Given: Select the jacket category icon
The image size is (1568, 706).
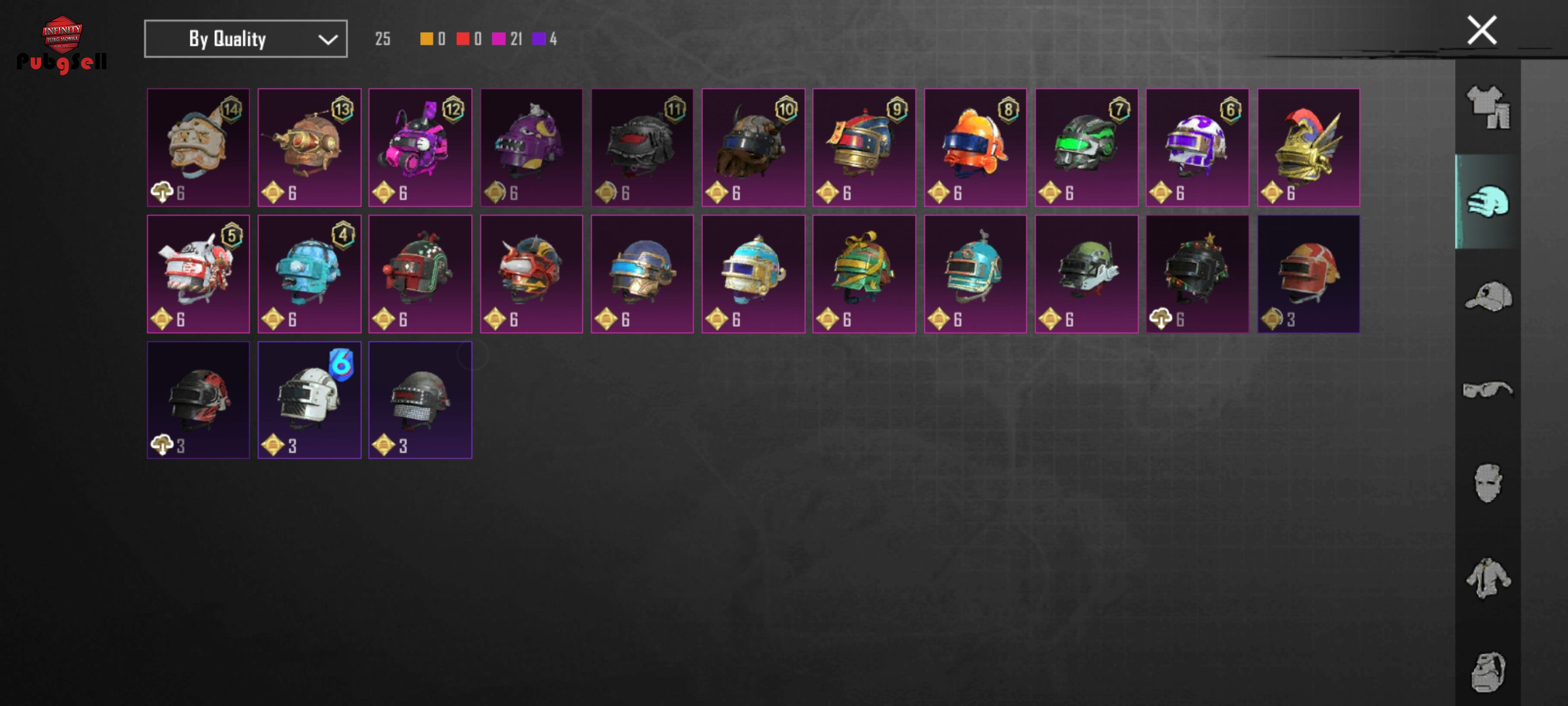Looking at the screenshot, I should [1488, 578].
